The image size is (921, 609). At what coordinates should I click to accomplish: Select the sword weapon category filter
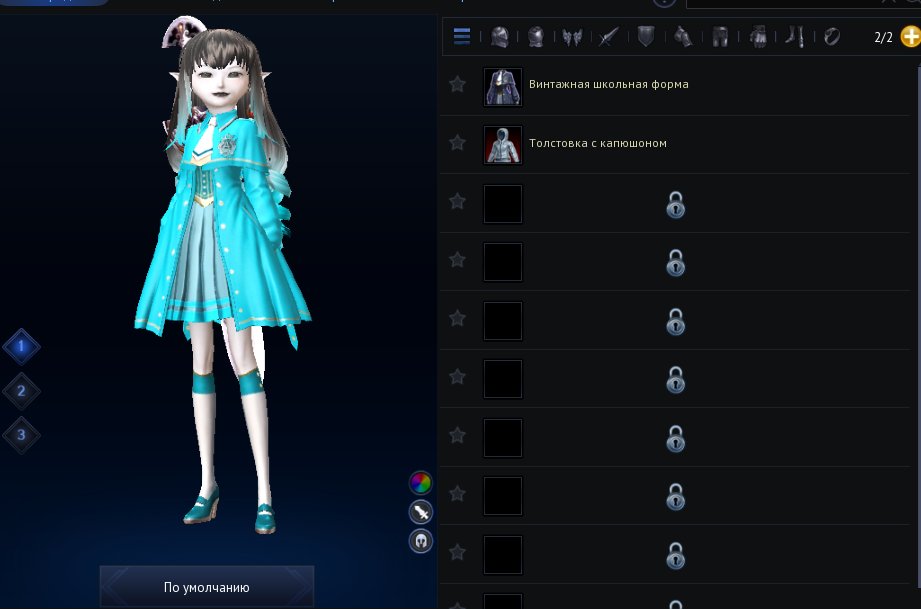608,38
